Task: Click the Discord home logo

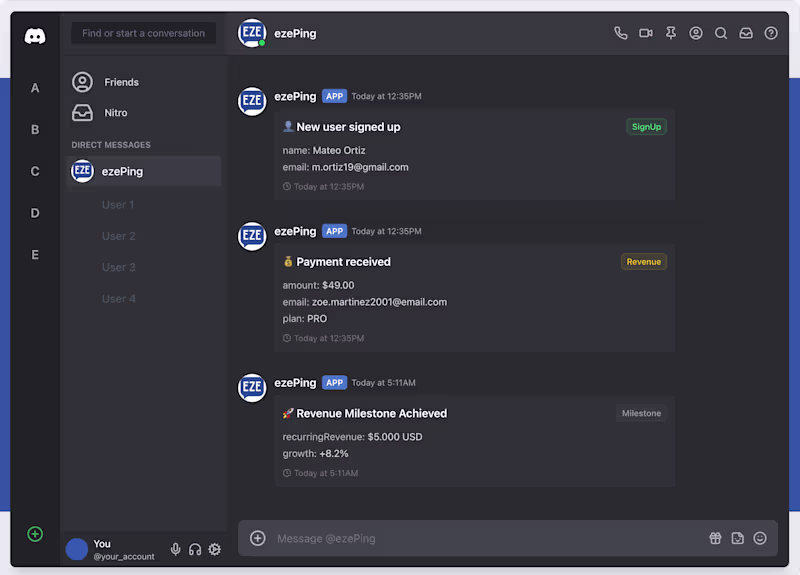Action: pyautogui.click(x=35, y=36)
